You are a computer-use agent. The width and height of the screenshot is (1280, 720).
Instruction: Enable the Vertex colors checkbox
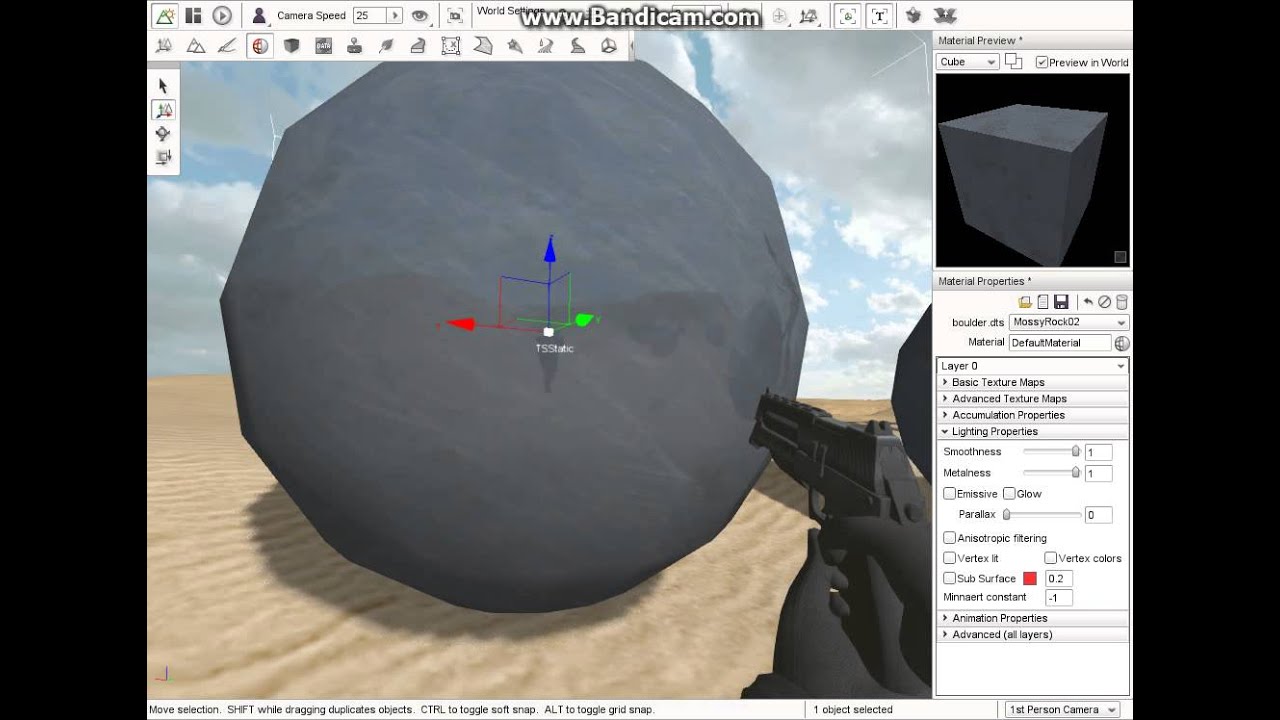(x=1051, y=558)
